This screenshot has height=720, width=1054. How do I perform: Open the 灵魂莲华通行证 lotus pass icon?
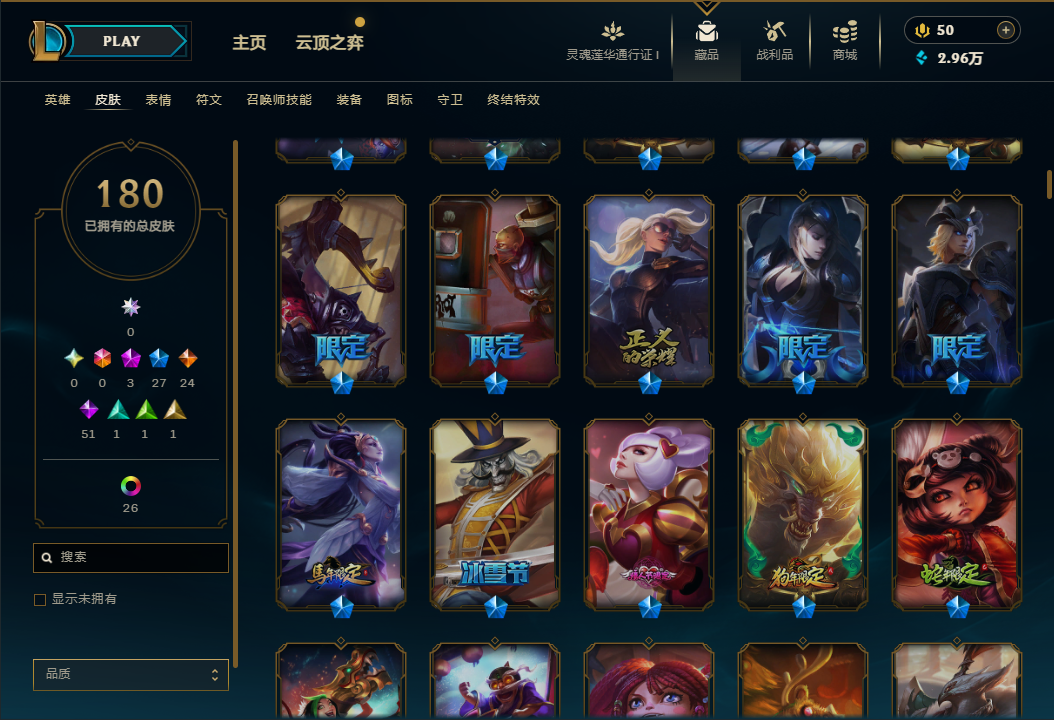(x=612, y=31)
